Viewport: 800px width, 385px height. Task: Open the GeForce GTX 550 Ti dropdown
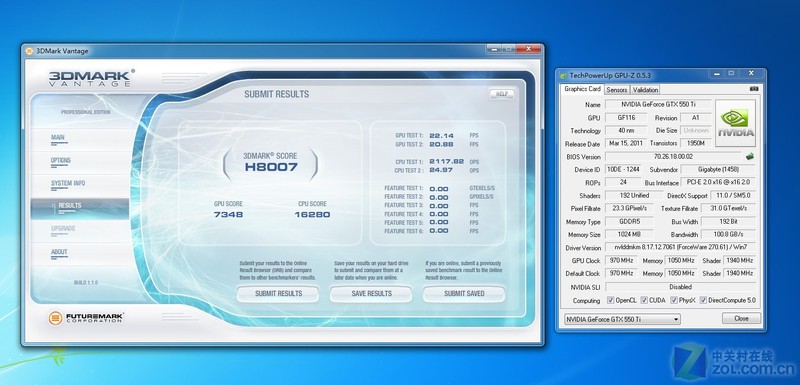[x=622, y=319]
